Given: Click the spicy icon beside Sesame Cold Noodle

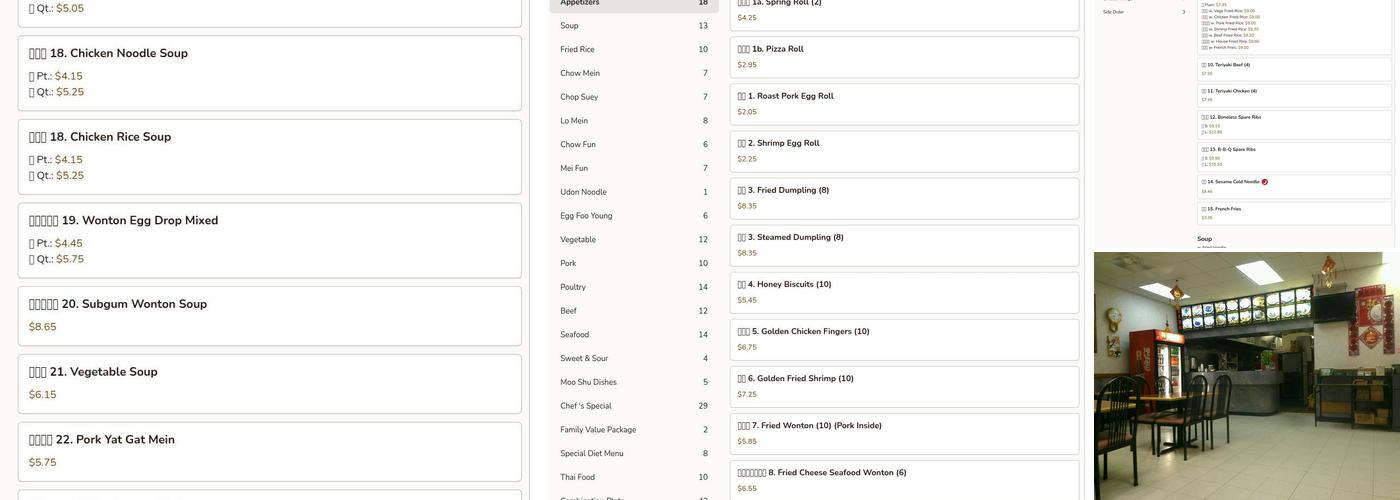Looking at the screenshot, I should tap(1265, 182).
